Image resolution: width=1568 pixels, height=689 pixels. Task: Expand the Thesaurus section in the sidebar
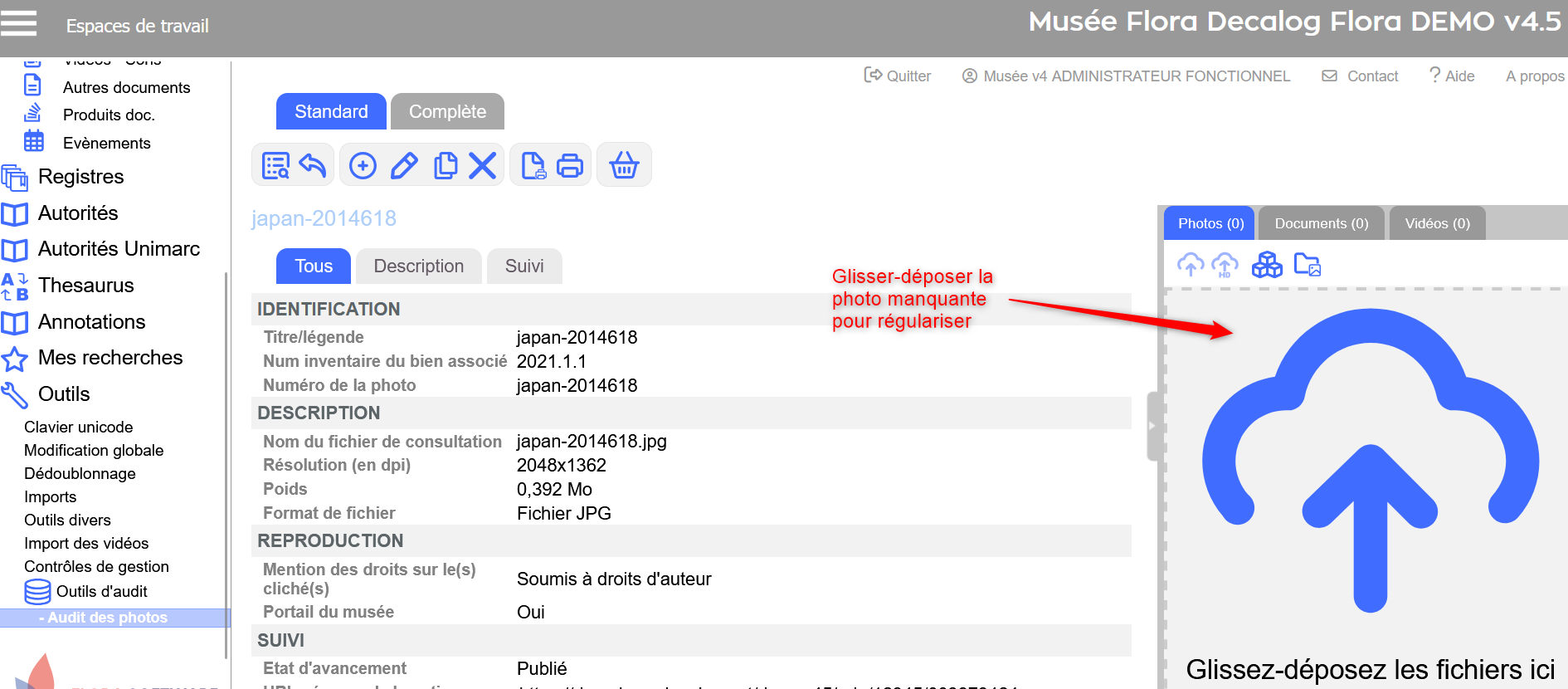(x=85, y=286)
